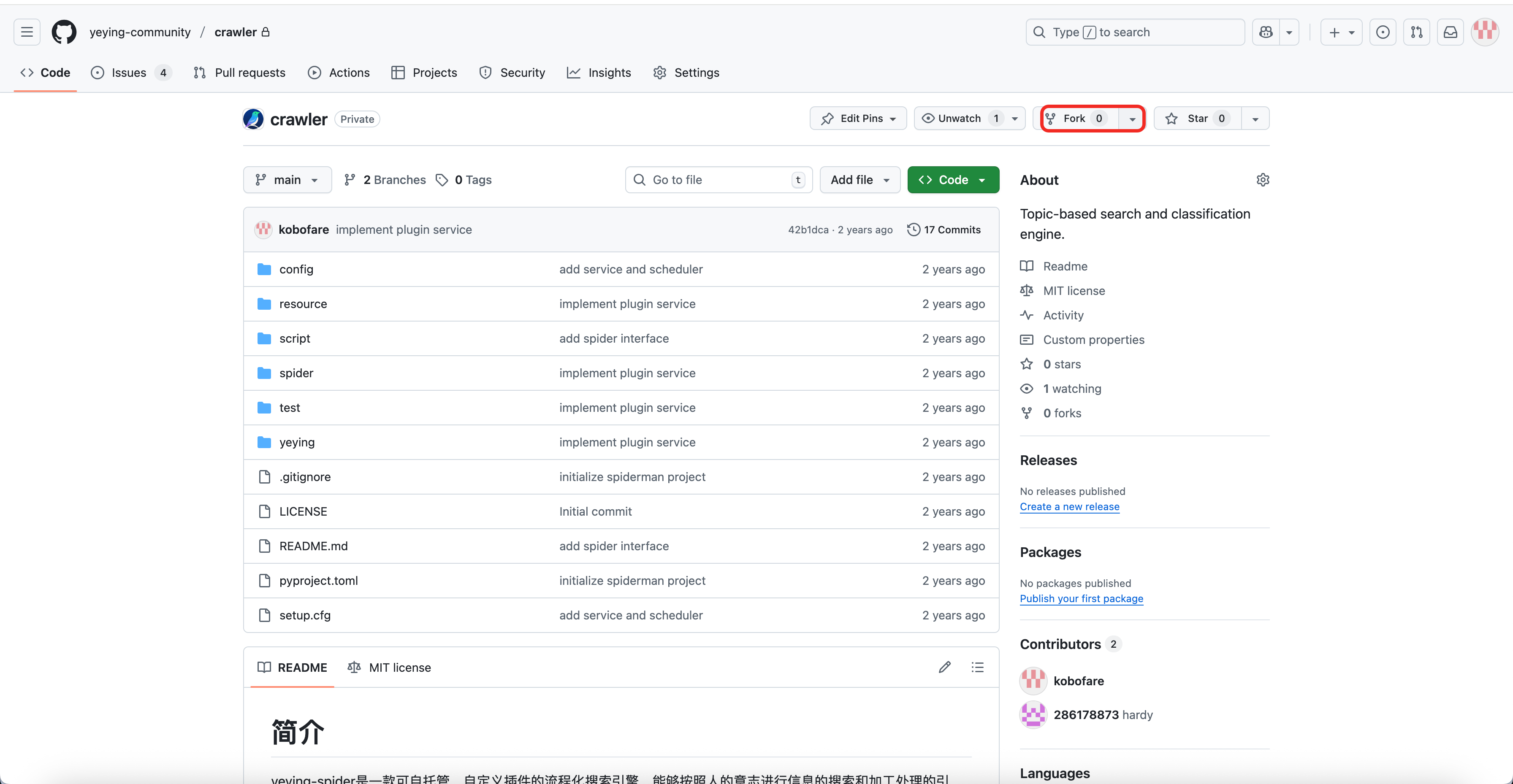Image resolution: width=1513 pixels, height=784 pixels.
Task: Edit the README with pencil icon
Action: (944, 667)
